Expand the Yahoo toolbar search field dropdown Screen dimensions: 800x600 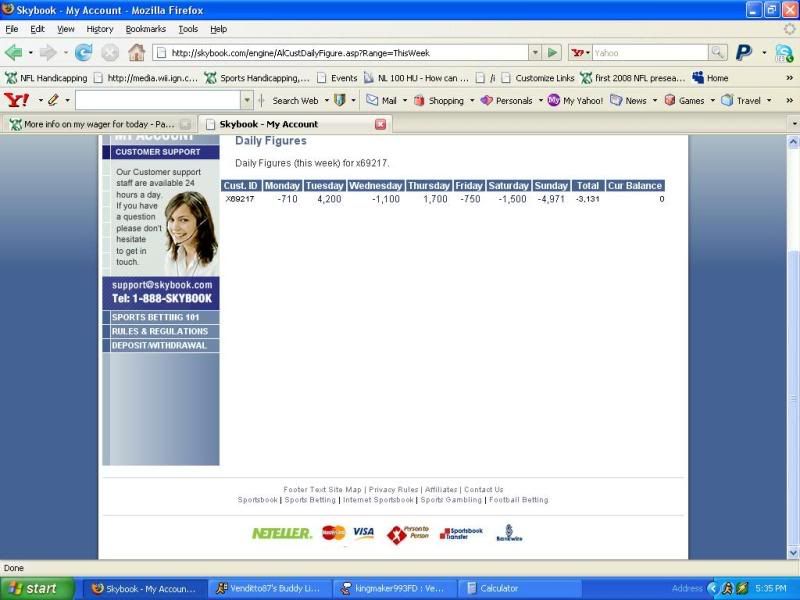pyautogui.click(x=247, y=100)
